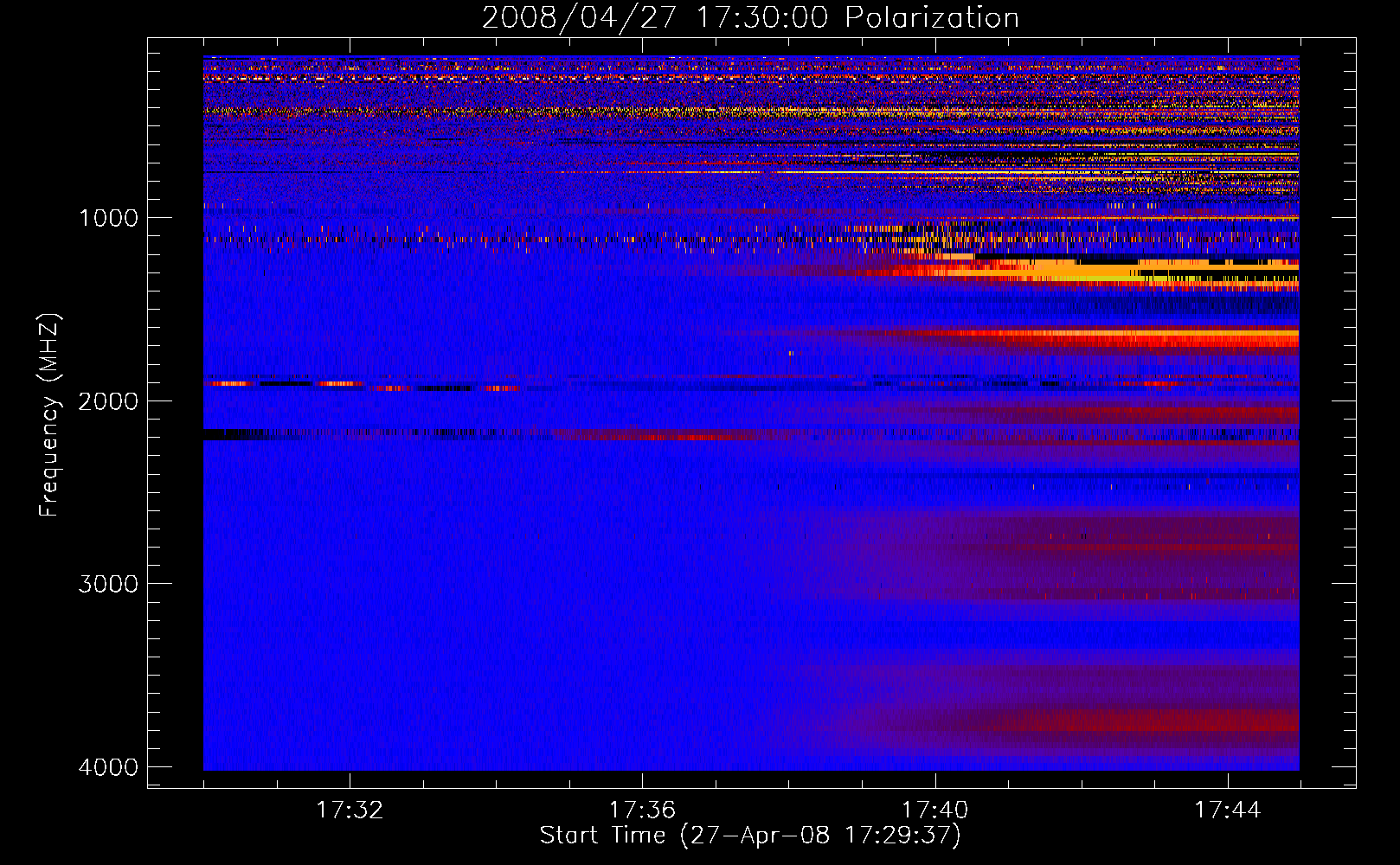
Task: Click the "17:32" time tick label
Action: point(350,811)
